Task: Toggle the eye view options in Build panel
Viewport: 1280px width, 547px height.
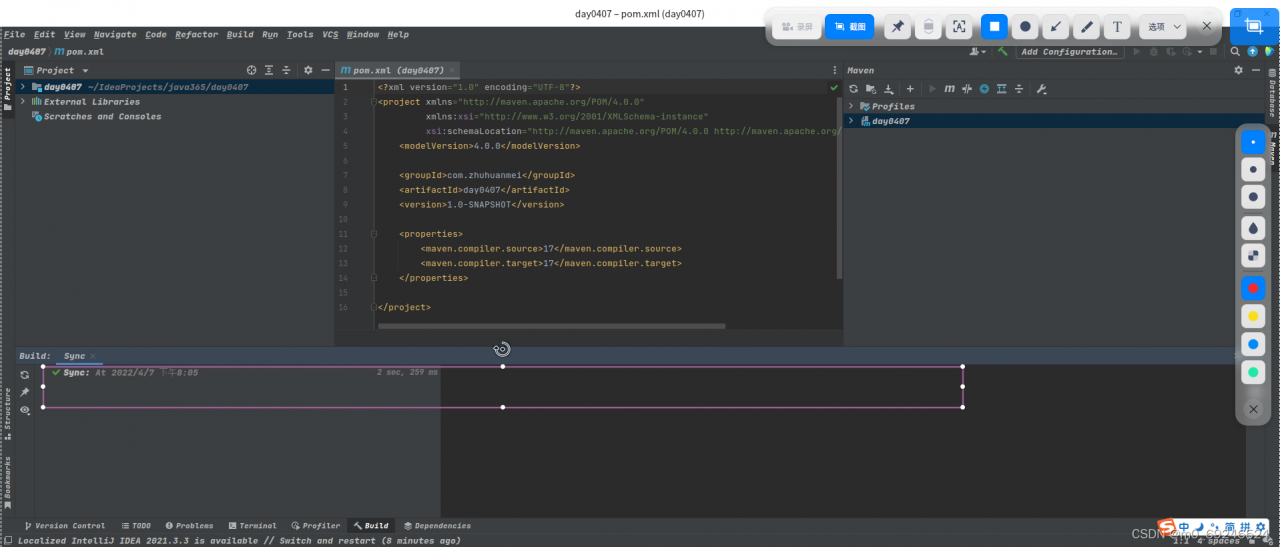Action: 25,410
